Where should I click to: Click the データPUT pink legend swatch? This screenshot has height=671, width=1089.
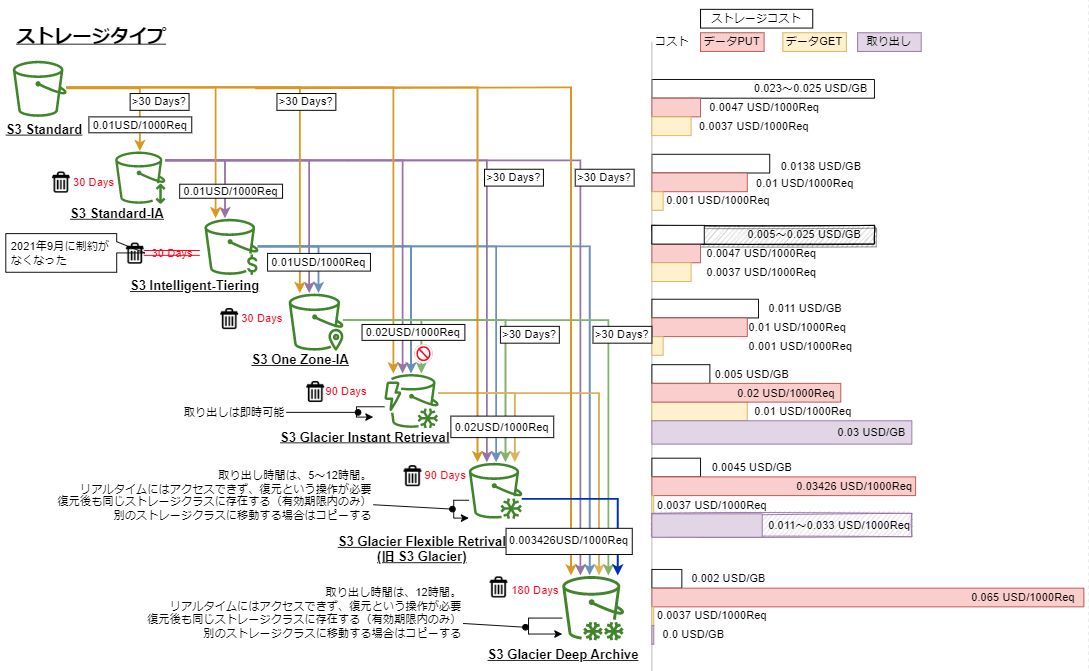click(x=732, y=42)
